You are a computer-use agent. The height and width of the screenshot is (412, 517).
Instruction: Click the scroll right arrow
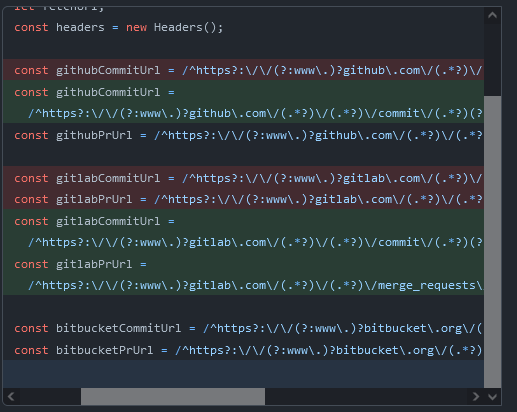(x=476, y=397)
